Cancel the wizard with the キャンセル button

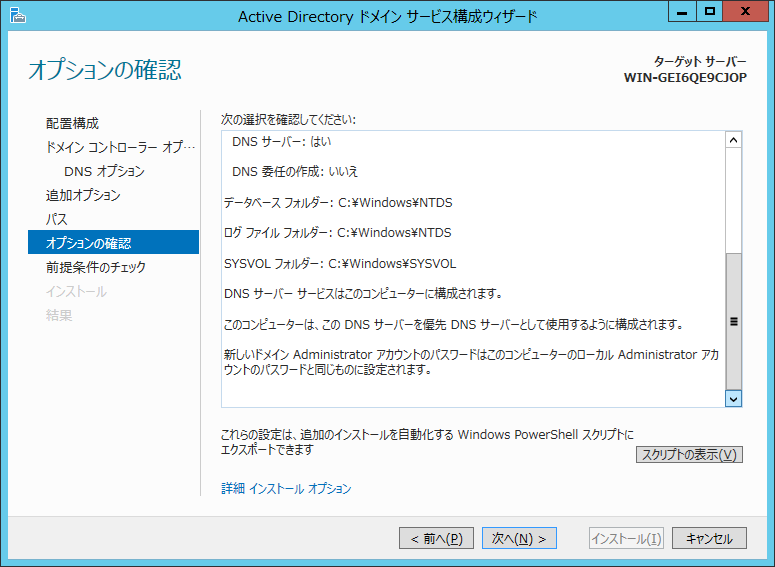[x=709, y=538]
